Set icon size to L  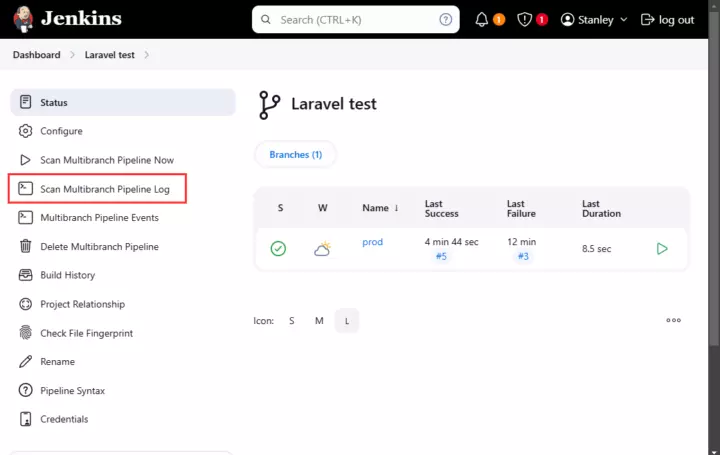(347, 320)
